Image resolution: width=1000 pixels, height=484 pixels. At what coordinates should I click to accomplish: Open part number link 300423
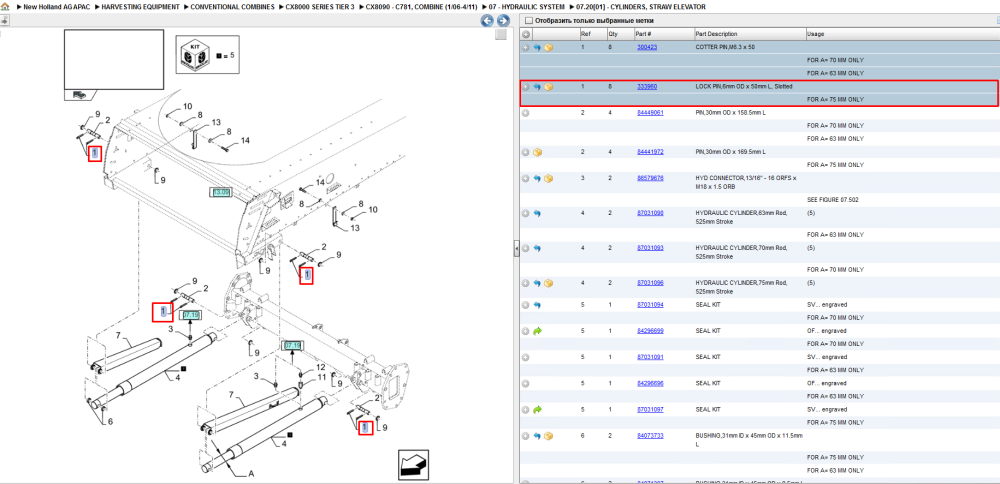click(x=647, y=47)
